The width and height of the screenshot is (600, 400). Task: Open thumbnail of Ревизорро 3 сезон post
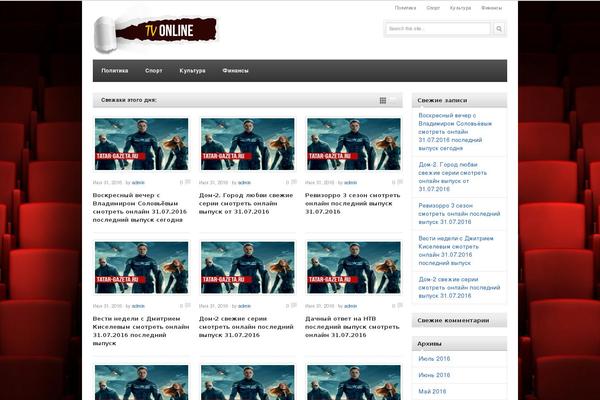pos(354,144)
